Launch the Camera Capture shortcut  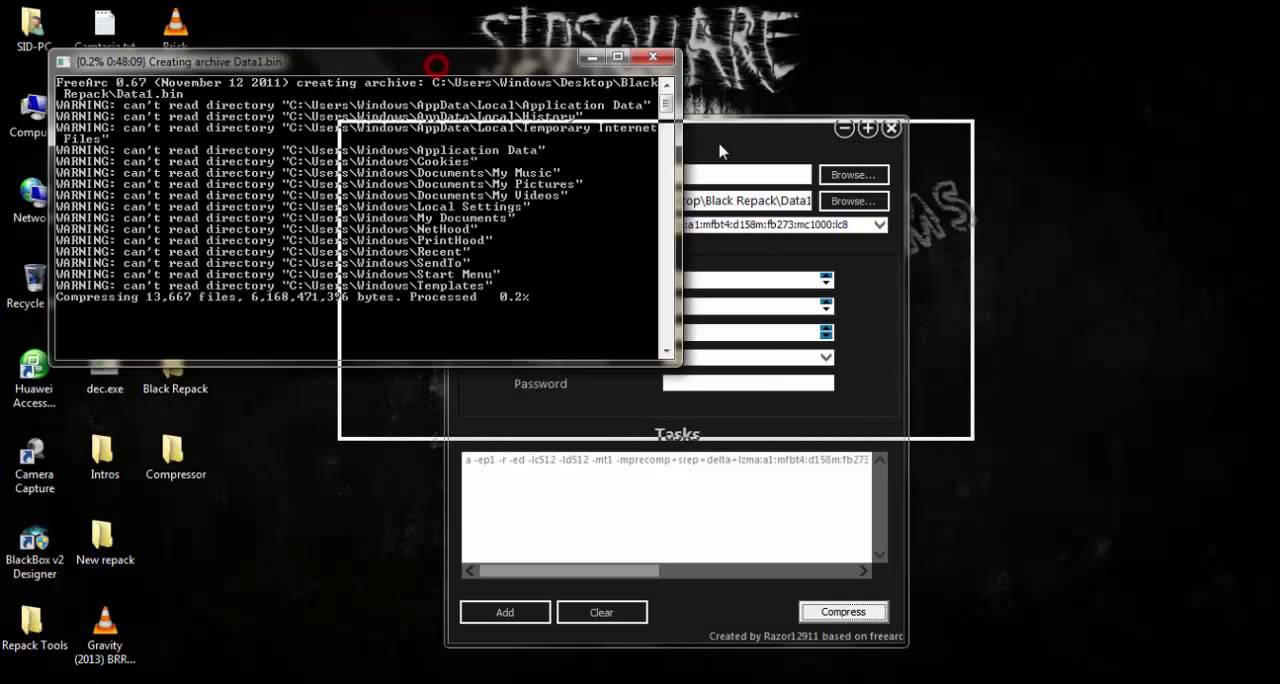pyautogui.click(x=34, y=465)
